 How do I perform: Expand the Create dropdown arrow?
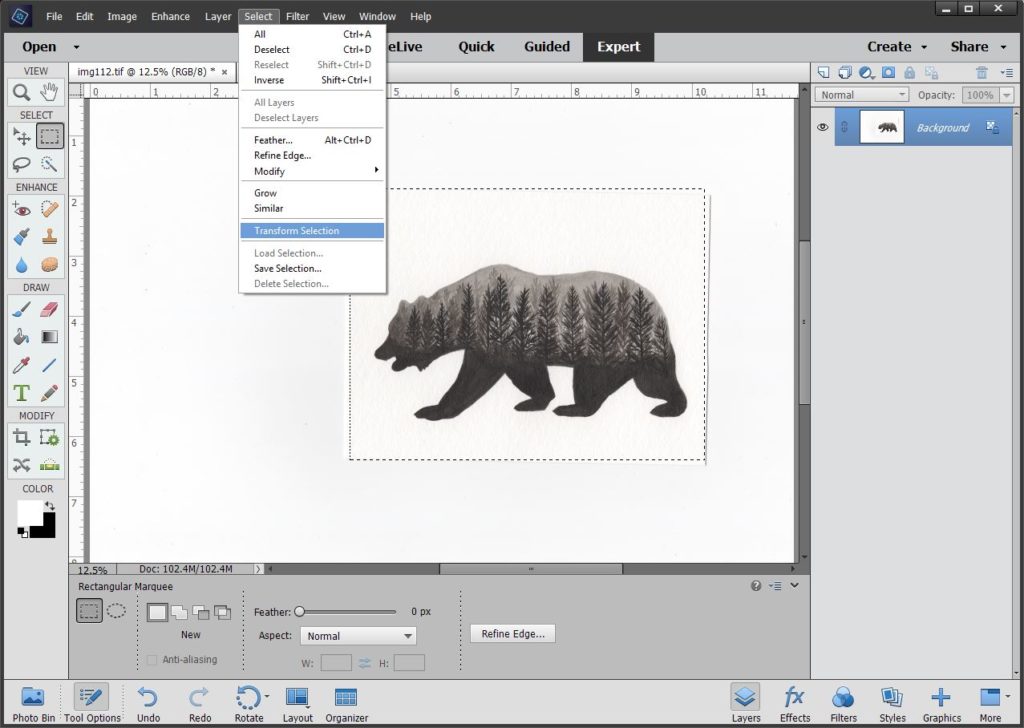(x=924, y=47)
